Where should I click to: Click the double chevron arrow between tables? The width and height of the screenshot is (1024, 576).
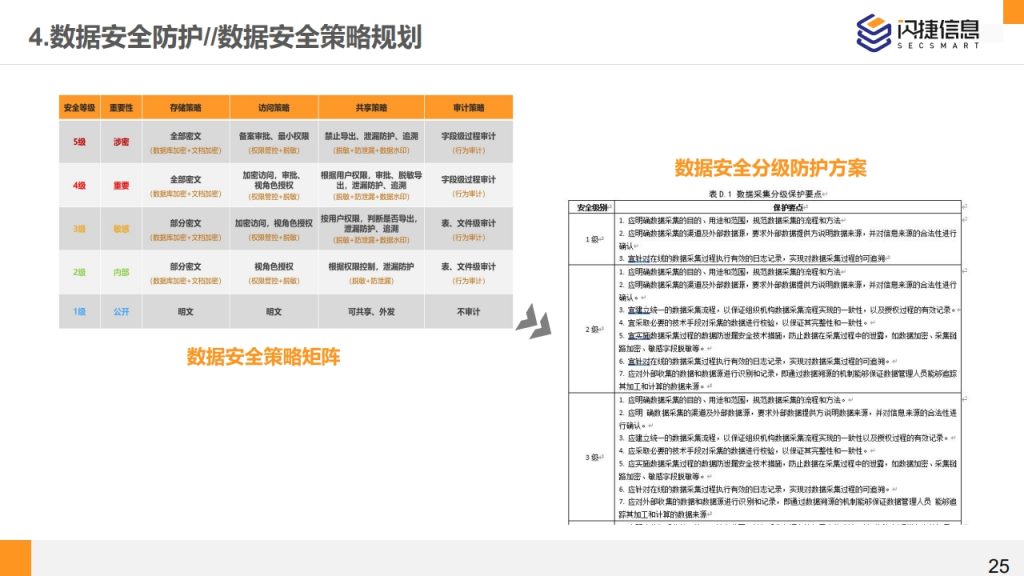[x=534, y=321]
